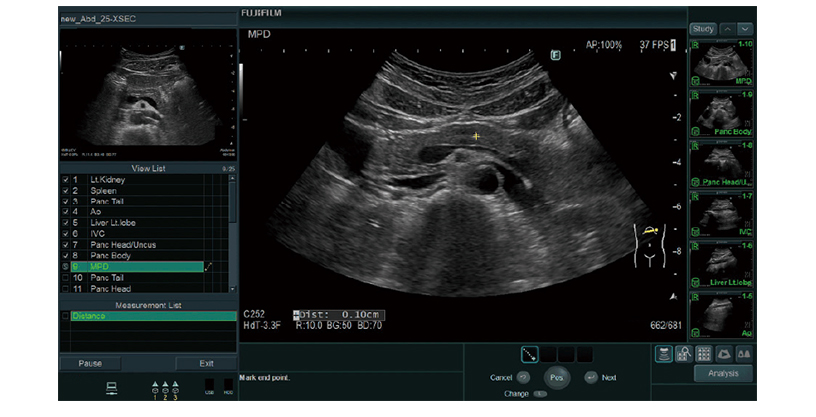Viewport: 816px width, 417px height.
Task: Open the image search review icon
Action: click(x=684, y=353)
